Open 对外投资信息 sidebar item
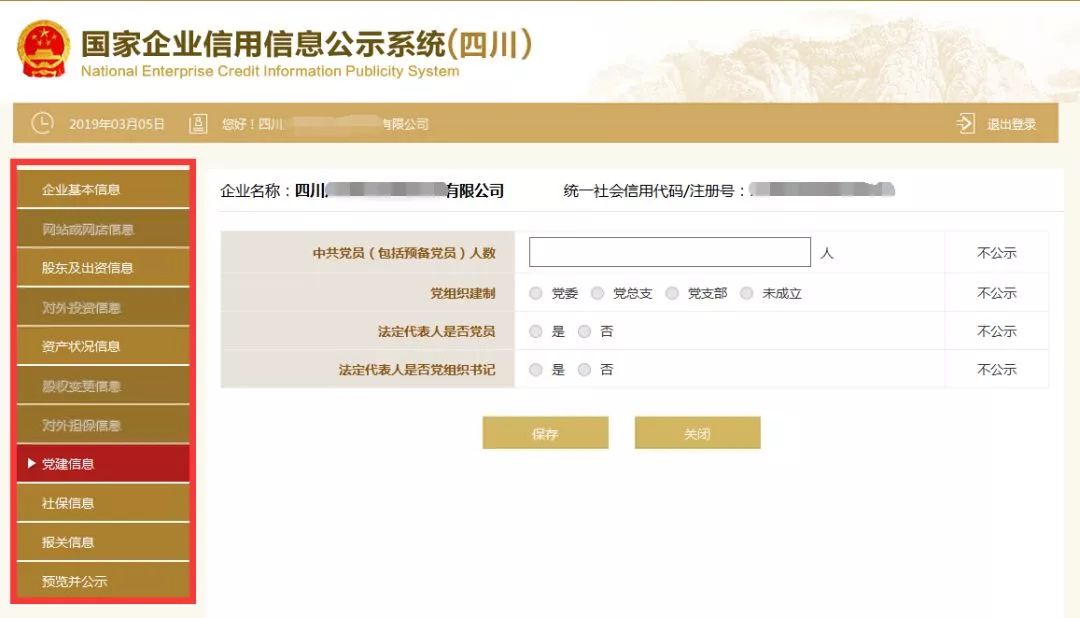This screenshot has height=618, width=1080. click(103, 307)
